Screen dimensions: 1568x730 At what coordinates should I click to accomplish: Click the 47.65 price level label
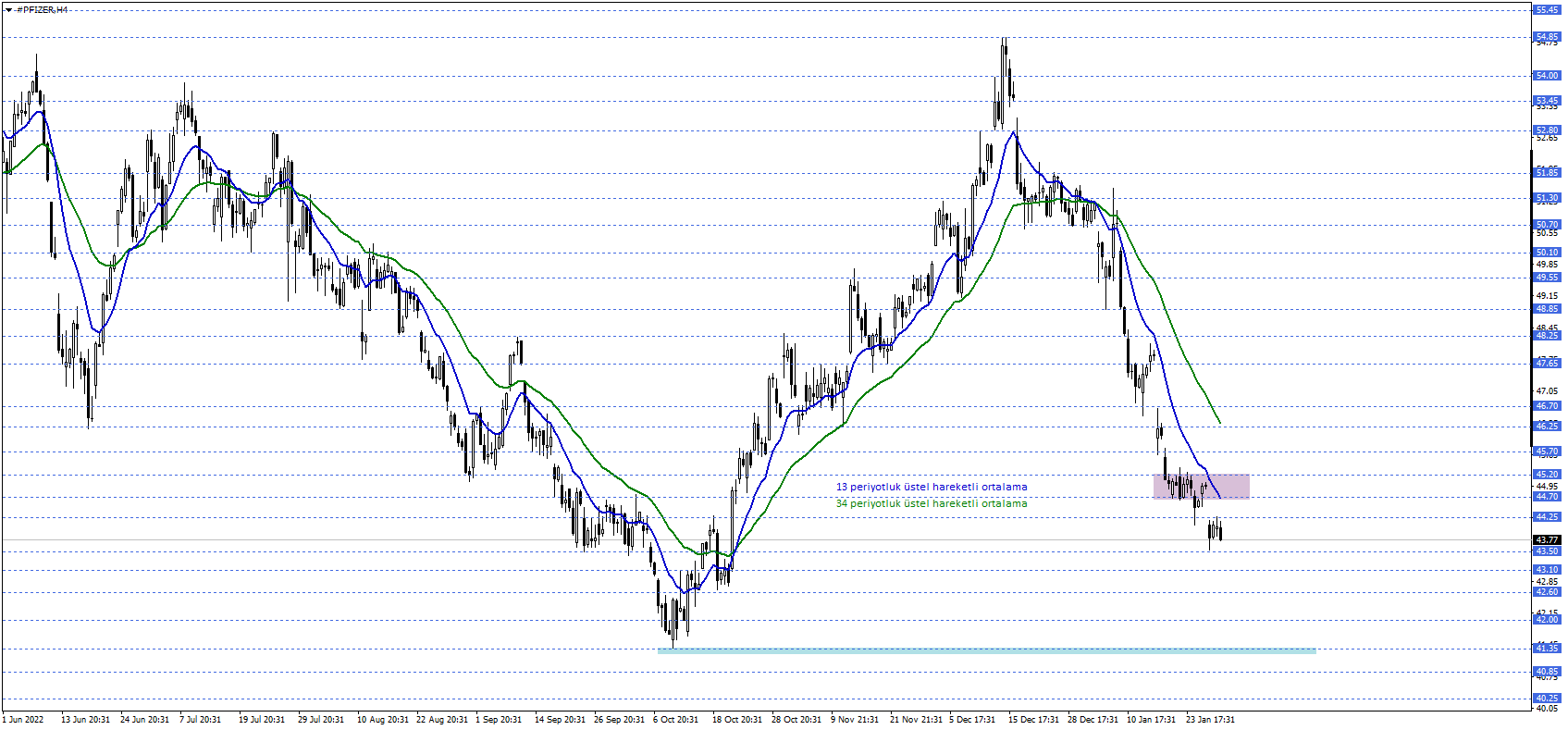1546,364
